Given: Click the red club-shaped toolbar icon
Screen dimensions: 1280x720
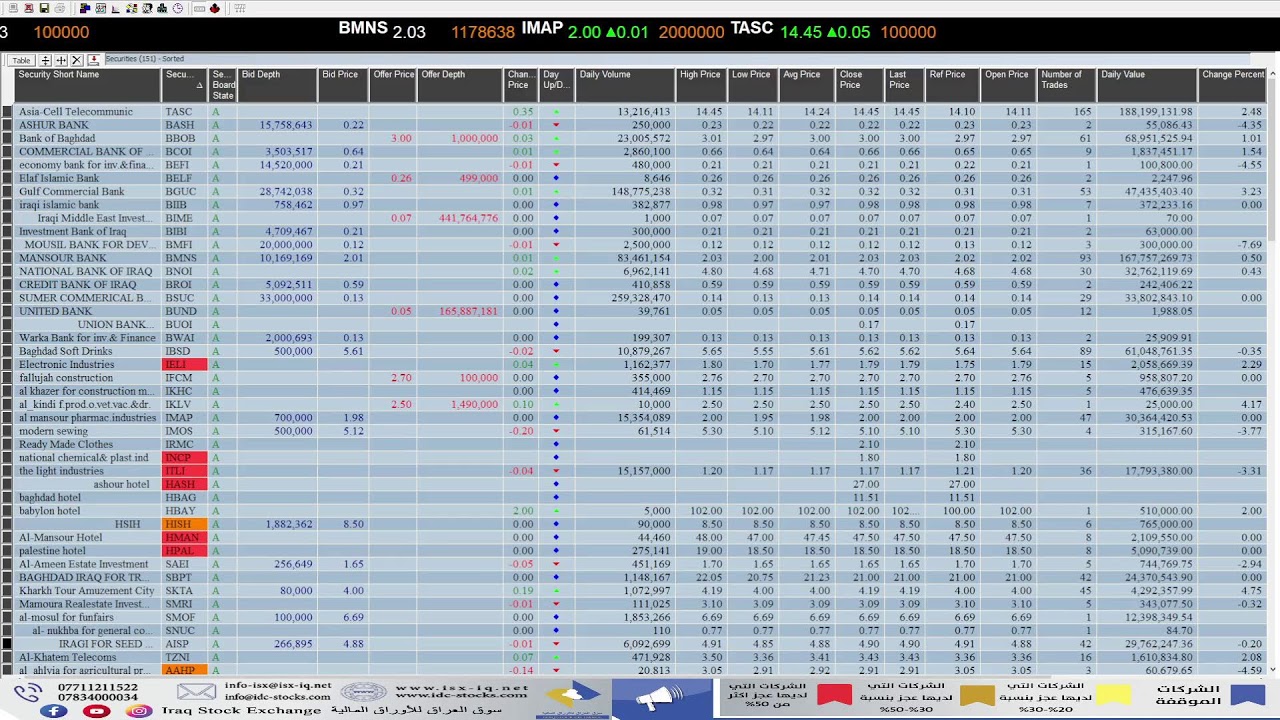Looking at the screenshot, I should 215,8.
